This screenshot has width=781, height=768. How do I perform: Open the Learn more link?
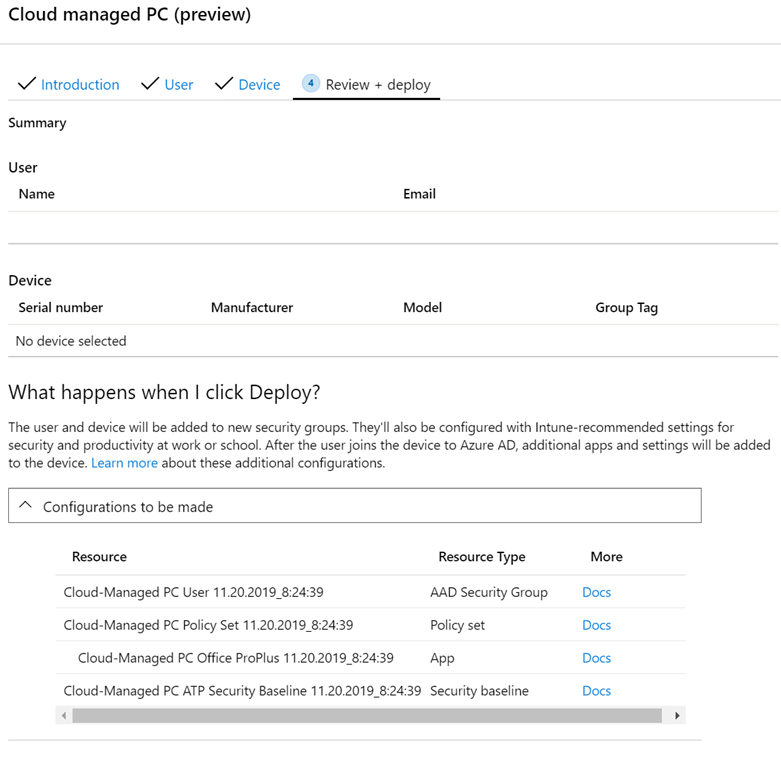click(x=124, y=464)
